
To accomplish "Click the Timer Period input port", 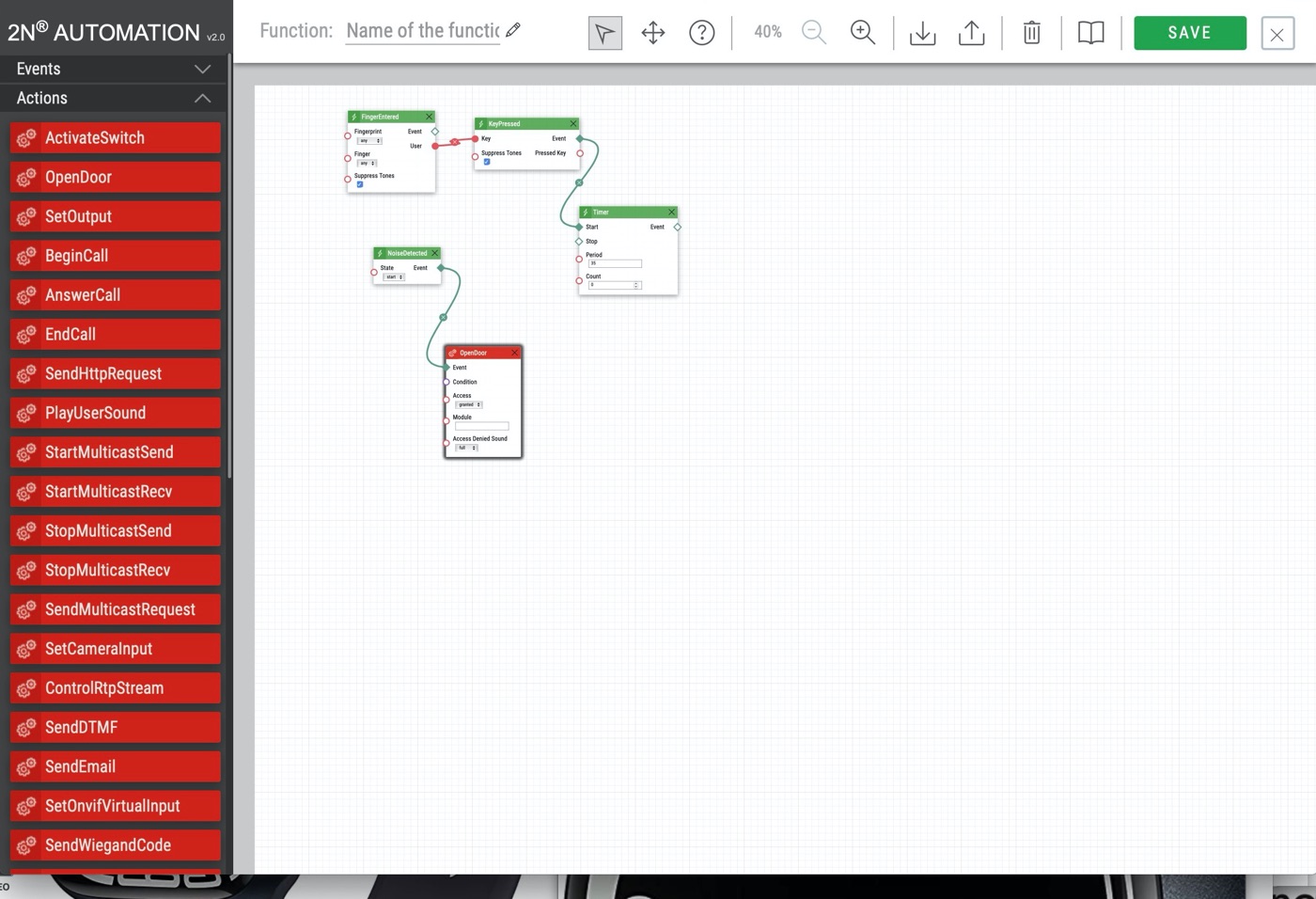I will click(x=579, y=260).
